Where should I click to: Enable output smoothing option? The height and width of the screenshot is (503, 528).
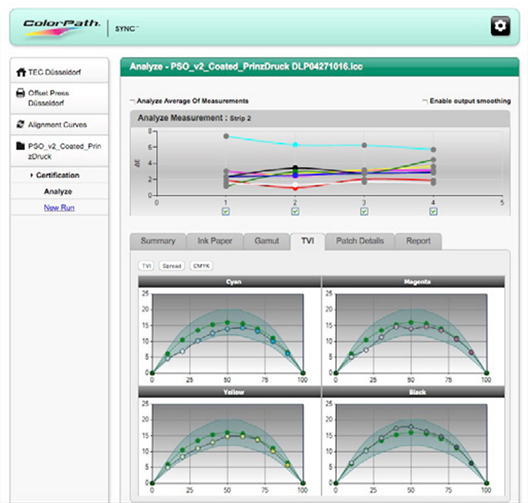tap(425, 101)
